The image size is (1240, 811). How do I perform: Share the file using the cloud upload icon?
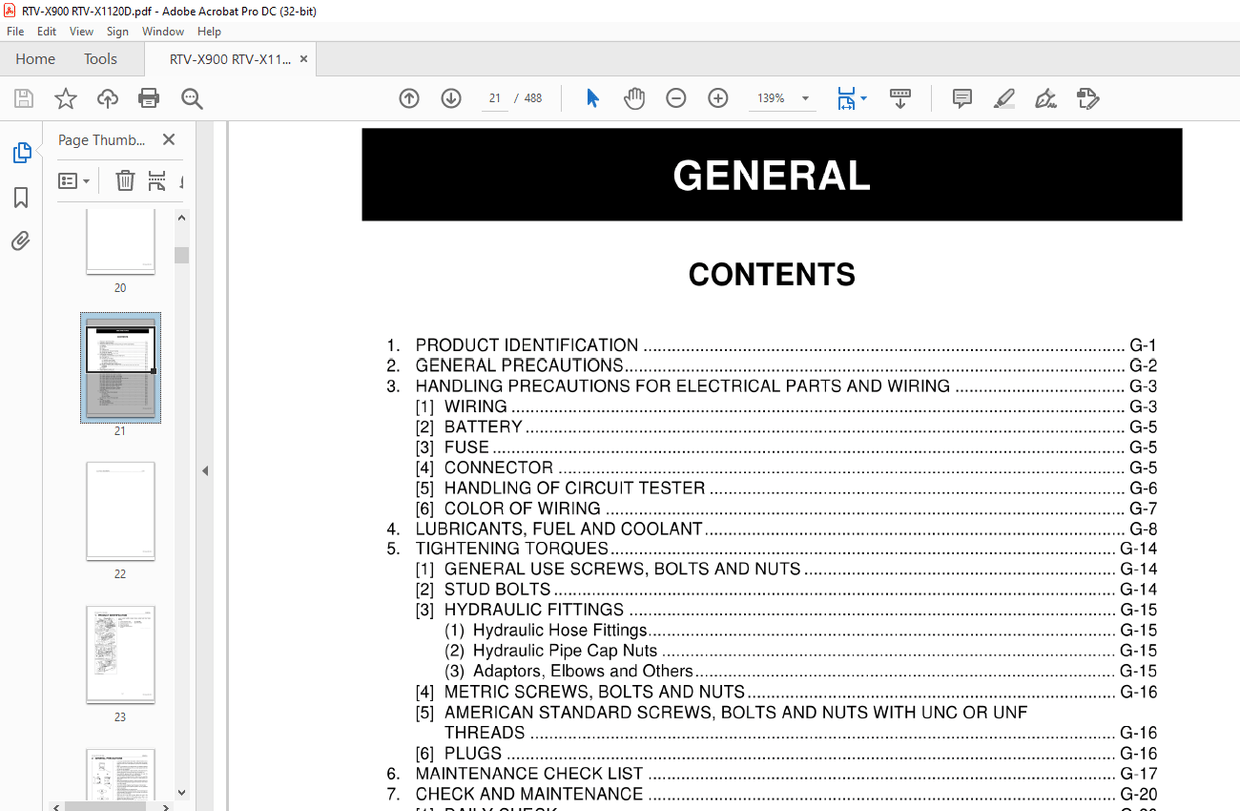107,98
